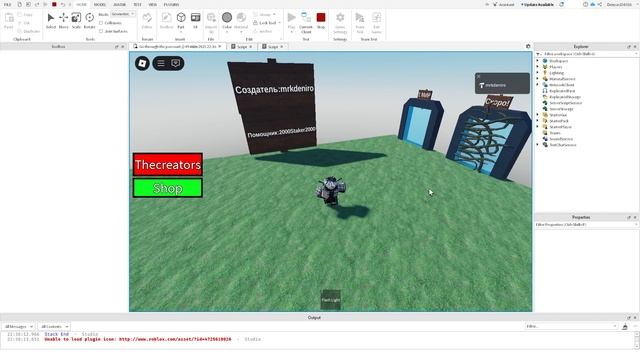Click Update Available in the title bar
This screenshot has width=640, height=360.
click(537, 4)
